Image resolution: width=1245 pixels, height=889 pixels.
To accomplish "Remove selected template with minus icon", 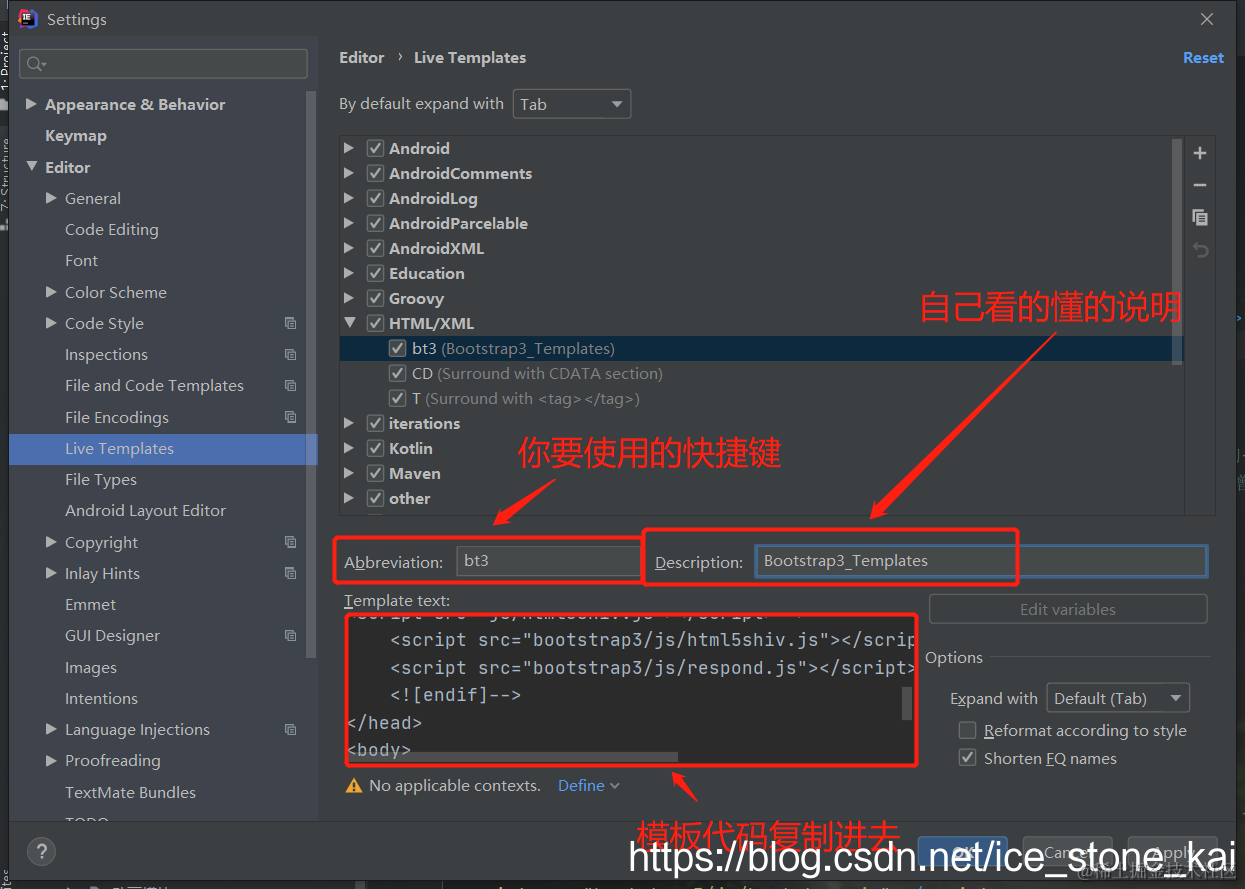I will (1200, 185).
